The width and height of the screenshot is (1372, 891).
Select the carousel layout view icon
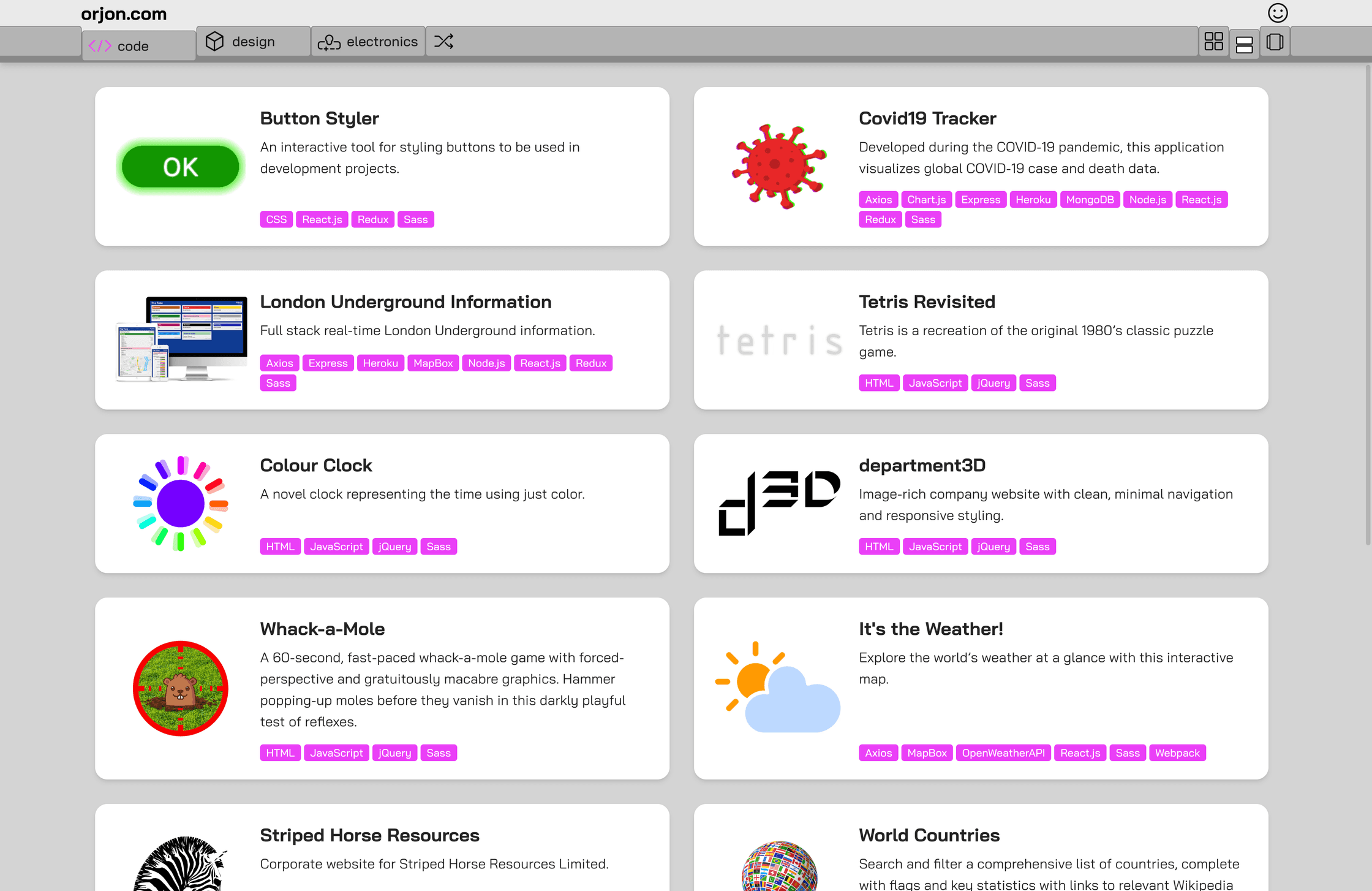[1275, 42]
